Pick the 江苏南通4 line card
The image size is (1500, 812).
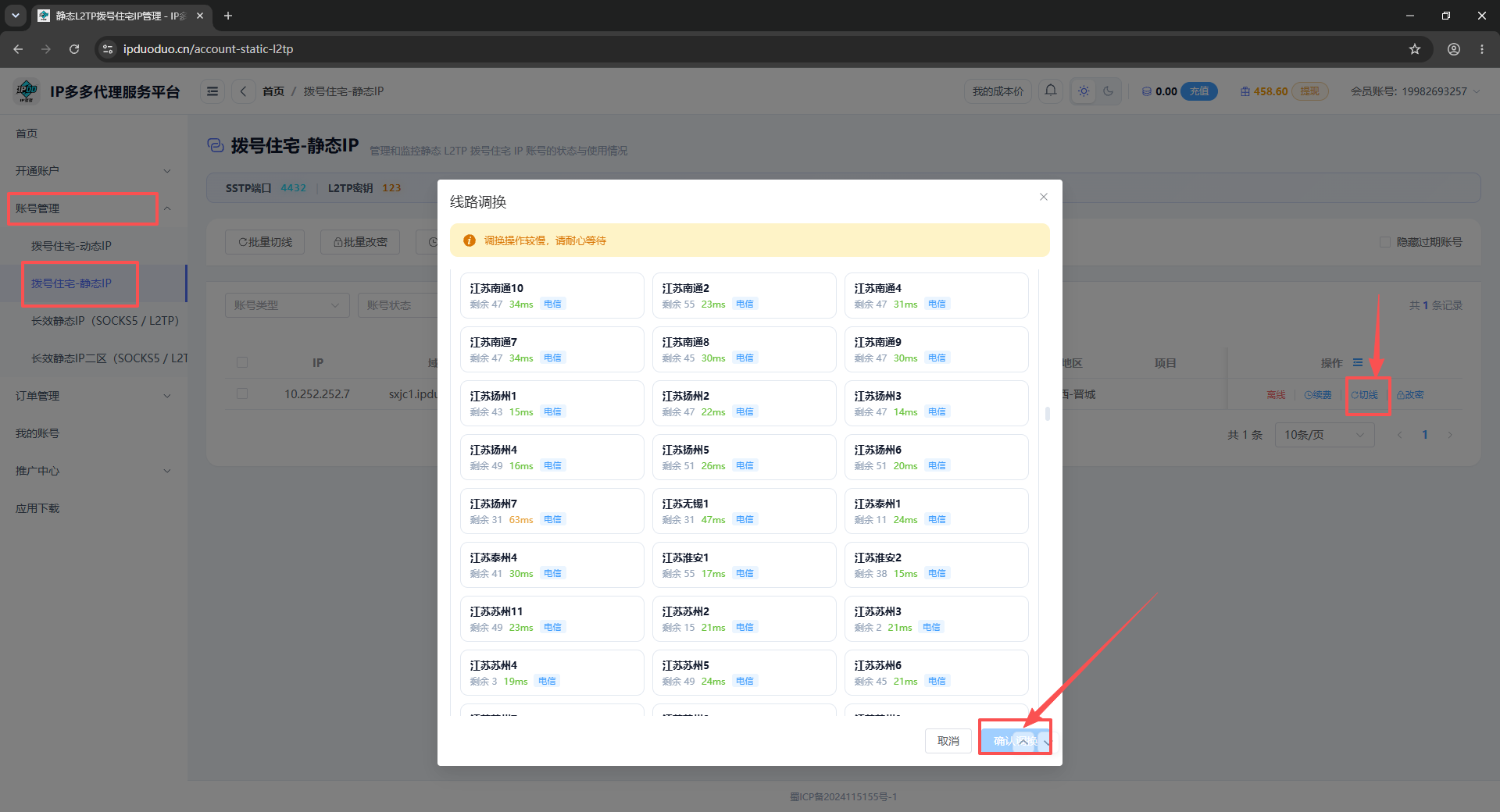click(x=936, y=295)
